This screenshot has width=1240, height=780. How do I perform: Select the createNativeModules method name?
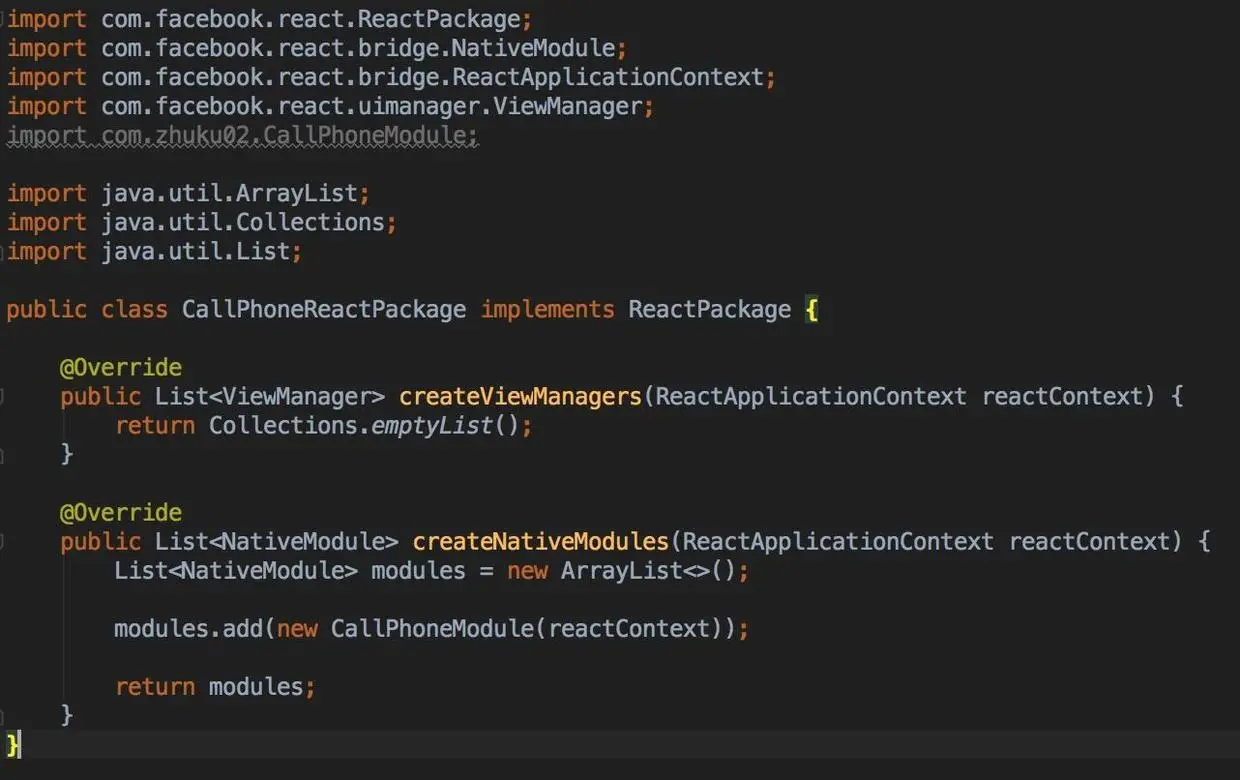pos(540,541)
